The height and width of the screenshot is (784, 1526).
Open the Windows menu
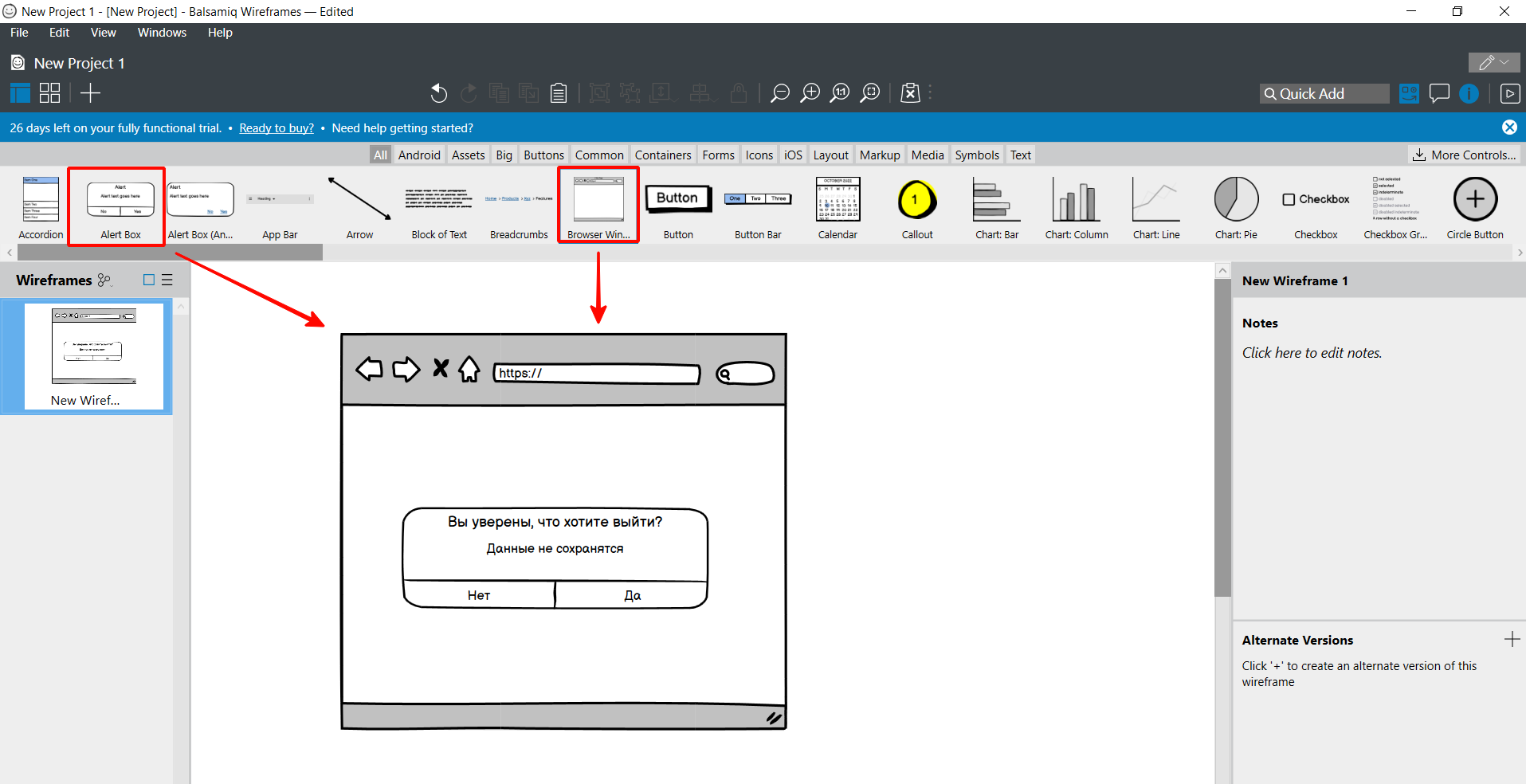[162, 32]
